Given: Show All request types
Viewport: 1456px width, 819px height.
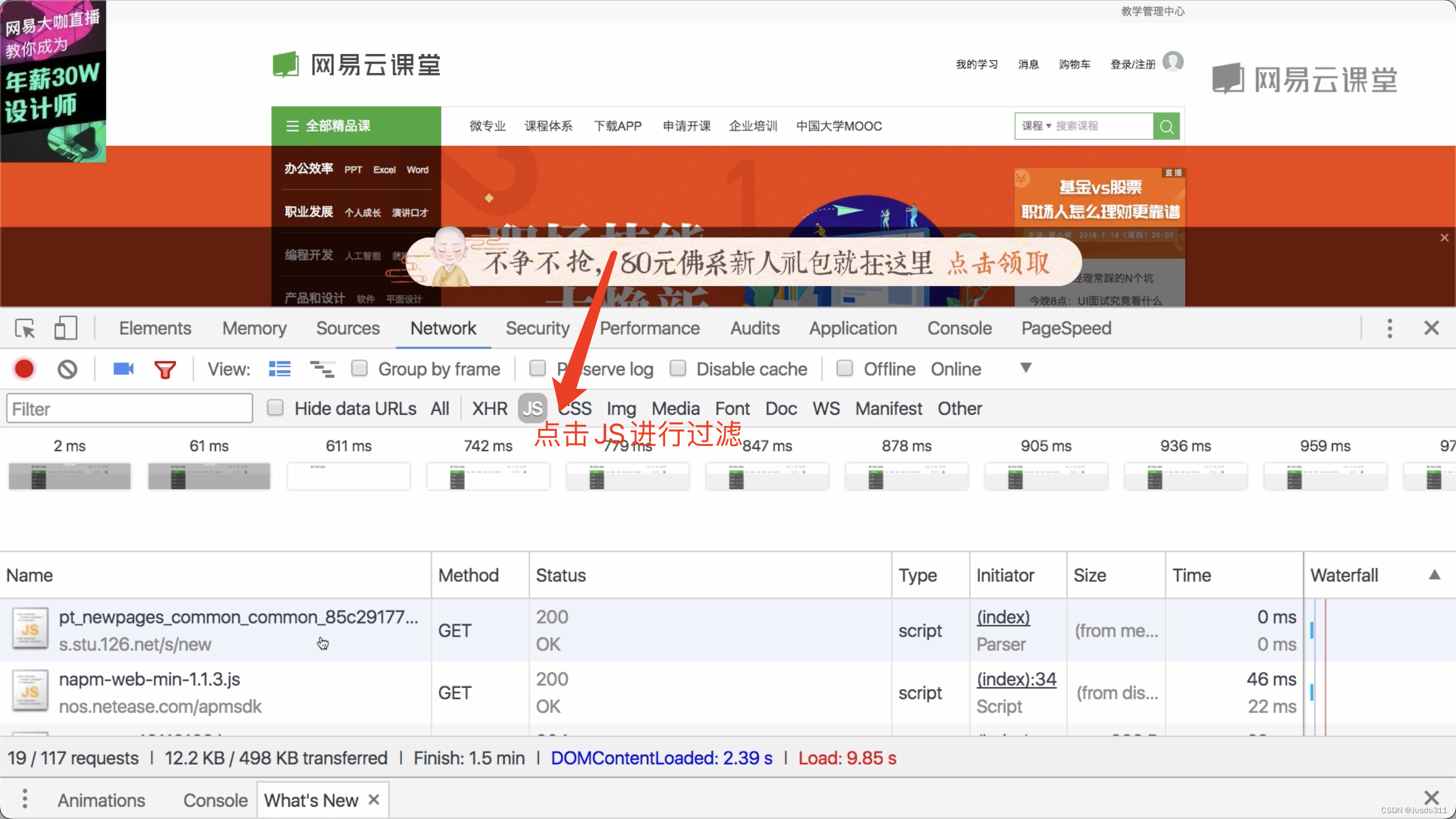Looking at the screenshot, I should [x=440, y=408].
